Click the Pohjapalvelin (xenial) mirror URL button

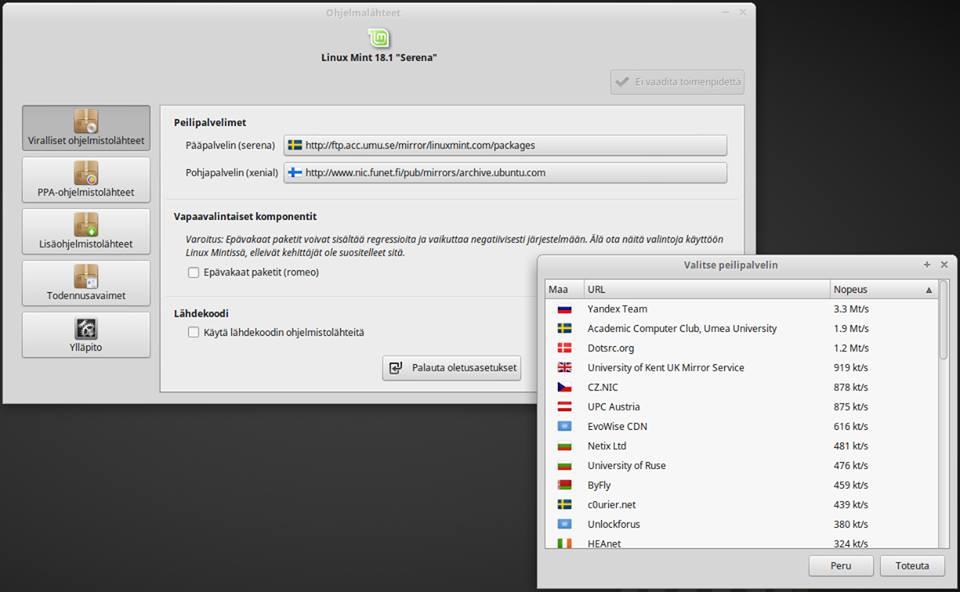(505, 173)
